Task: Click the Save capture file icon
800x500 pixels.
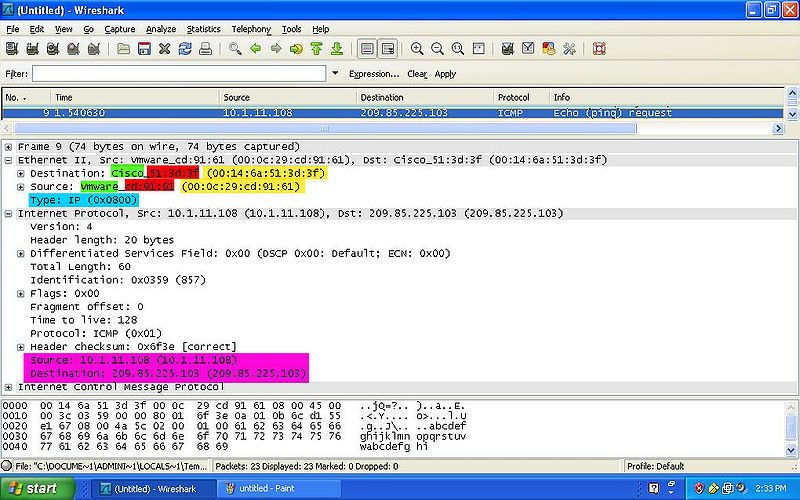Action: tap(144, 48)
